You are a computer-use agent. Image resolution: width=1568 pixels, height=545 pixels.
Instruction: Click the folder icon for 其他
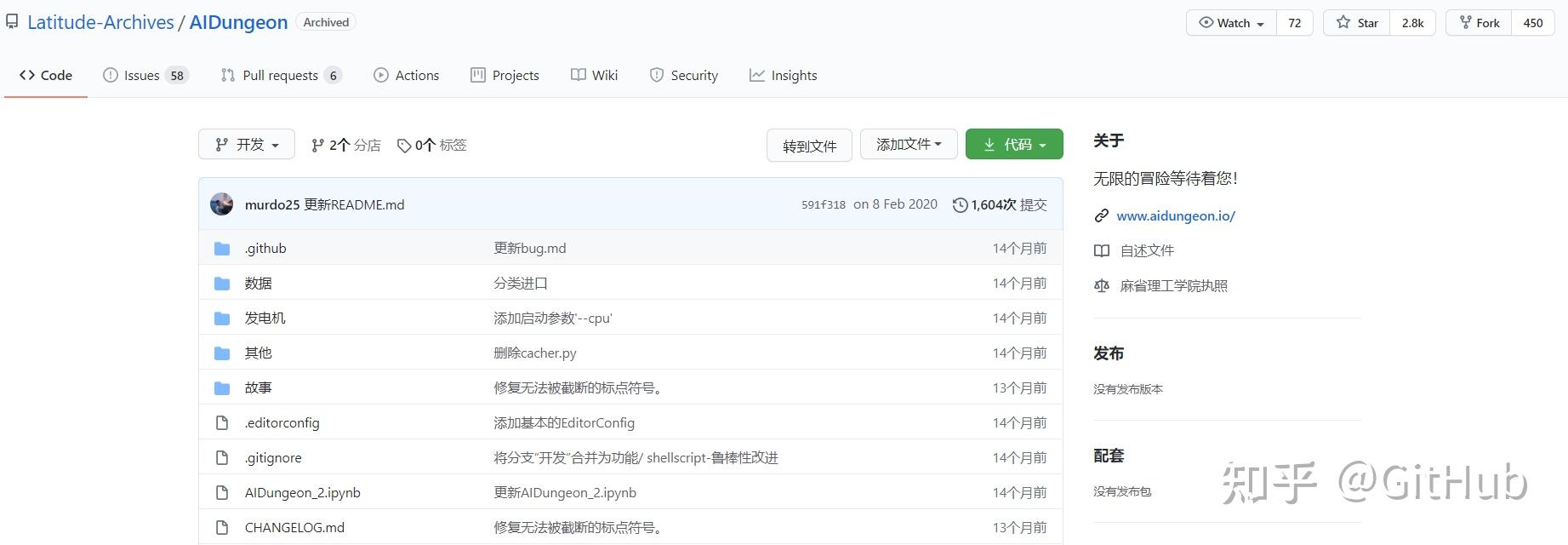point(222,353)
